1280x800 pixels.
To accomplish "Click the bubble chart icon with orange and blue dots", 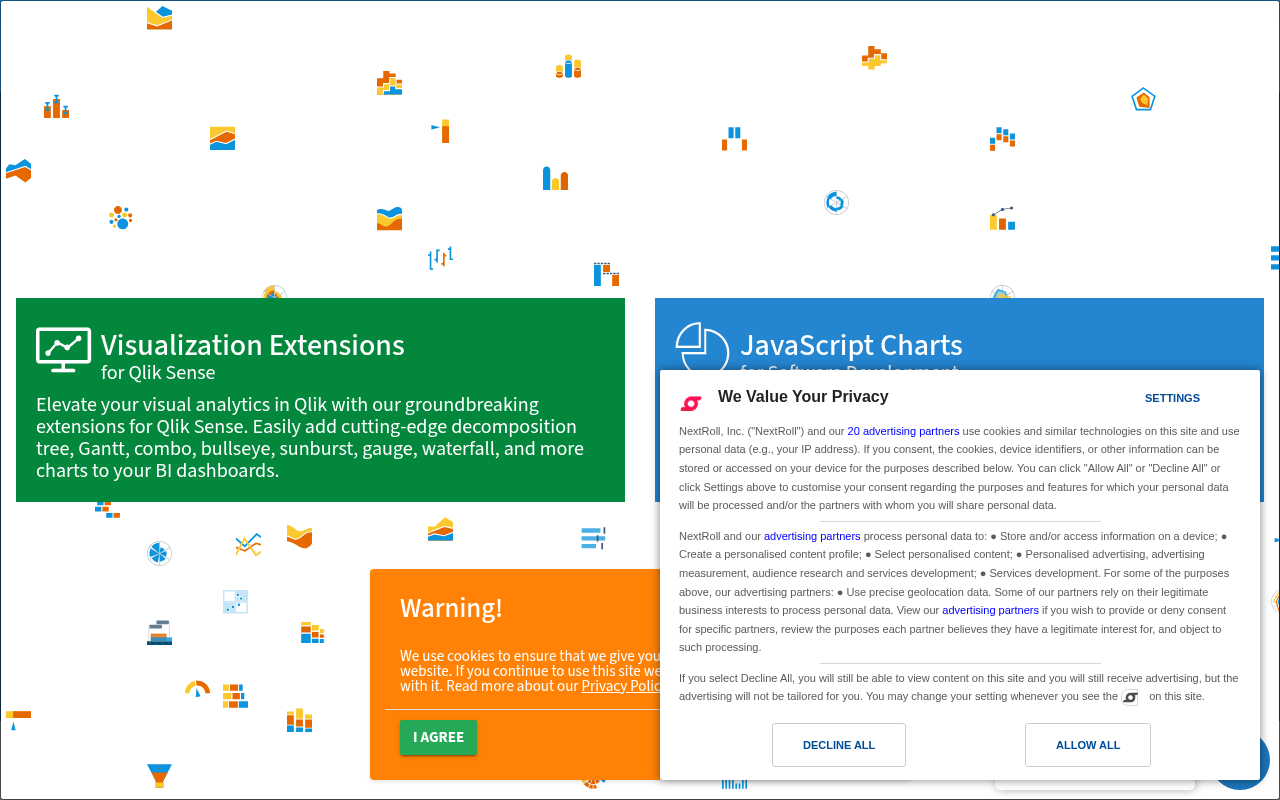I will coord(121,217).
